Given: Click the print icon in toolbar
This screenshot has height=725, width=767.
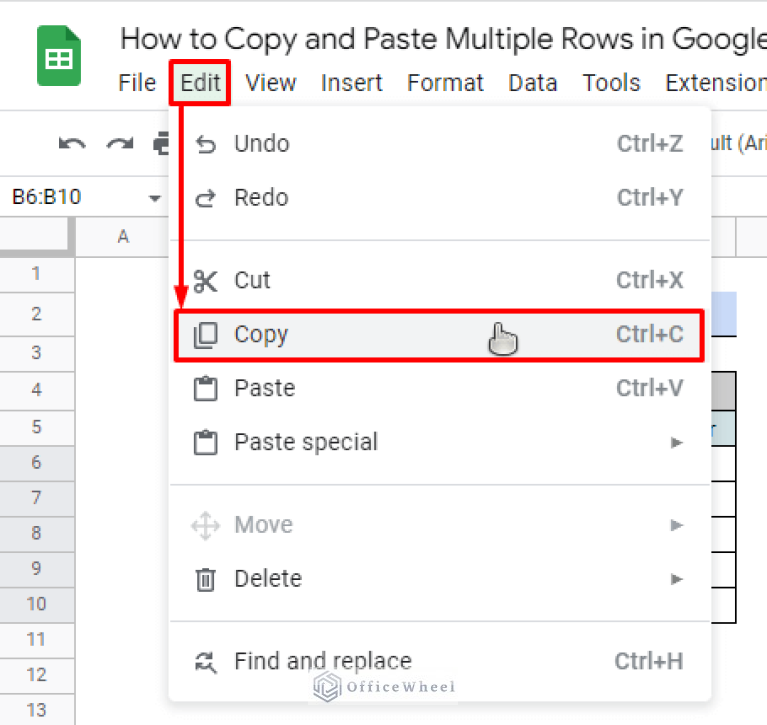Looking at the screenshot, I should [161, 144].
